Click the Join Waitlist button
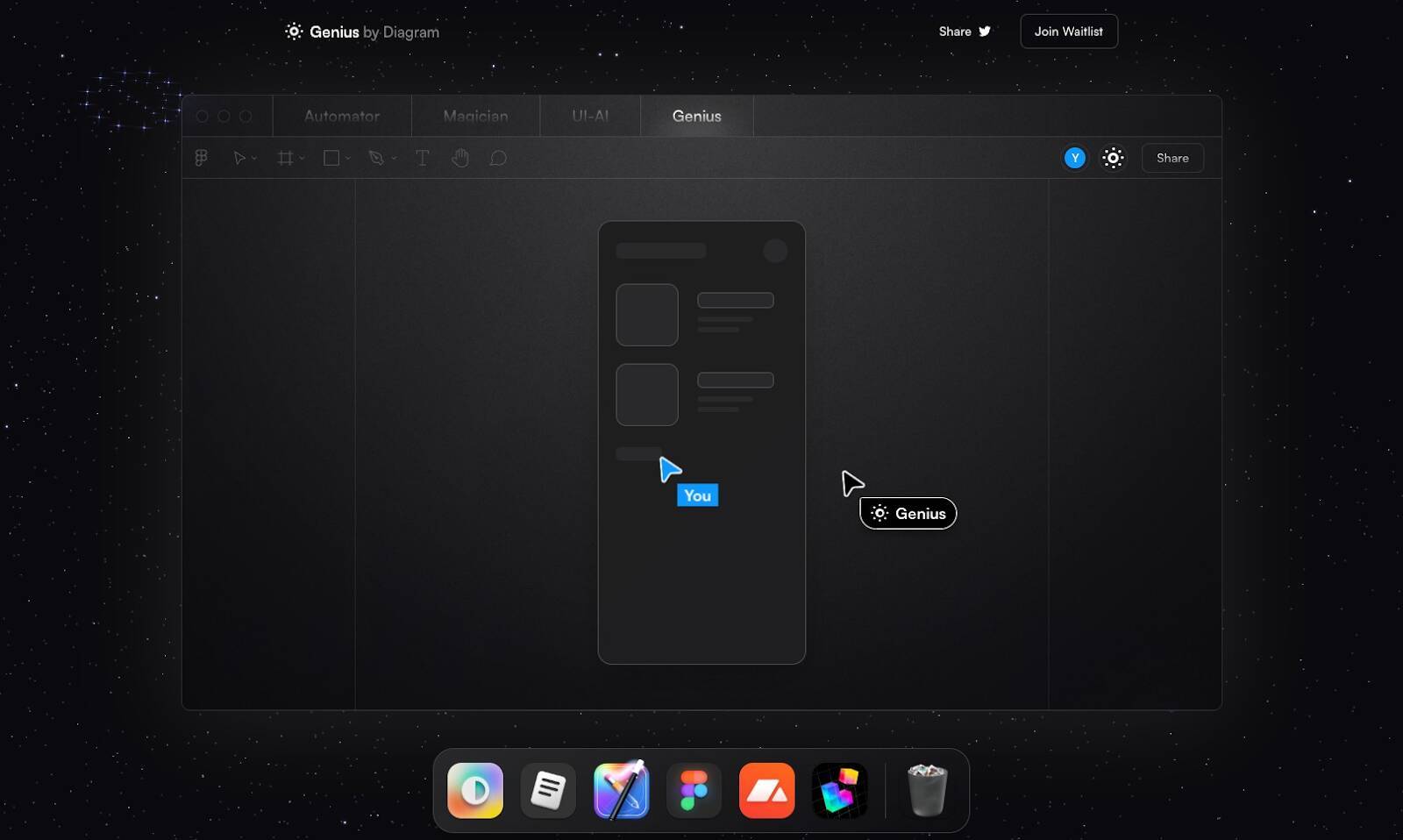Image resolution: width=1403 pixels, height=840 pixels. (x=1068, y=32)
